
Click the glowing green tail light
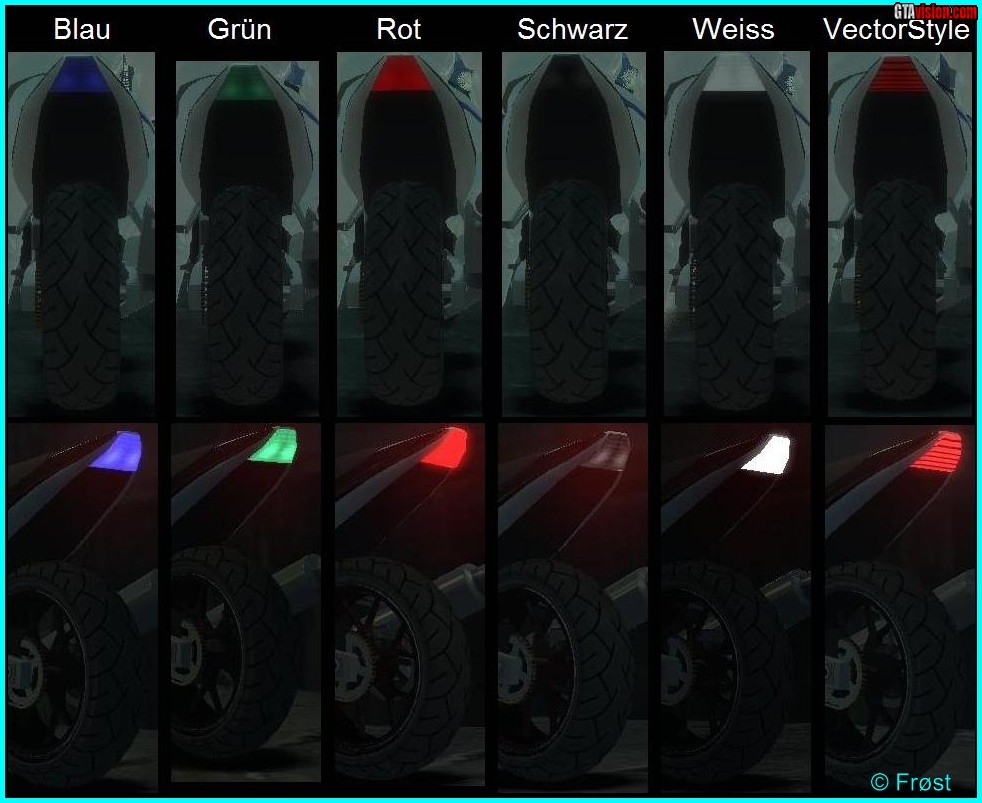pos(274,445)
